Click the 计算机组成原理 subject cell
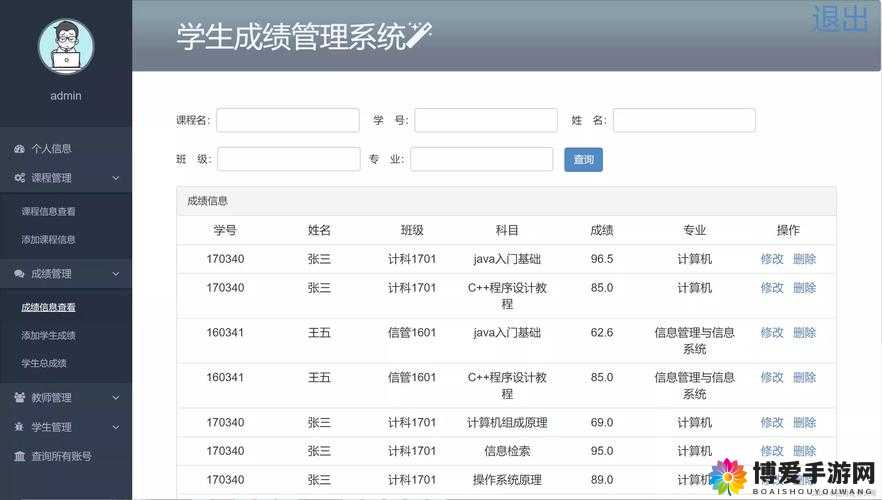882x500 pixels. coord(507,422)
